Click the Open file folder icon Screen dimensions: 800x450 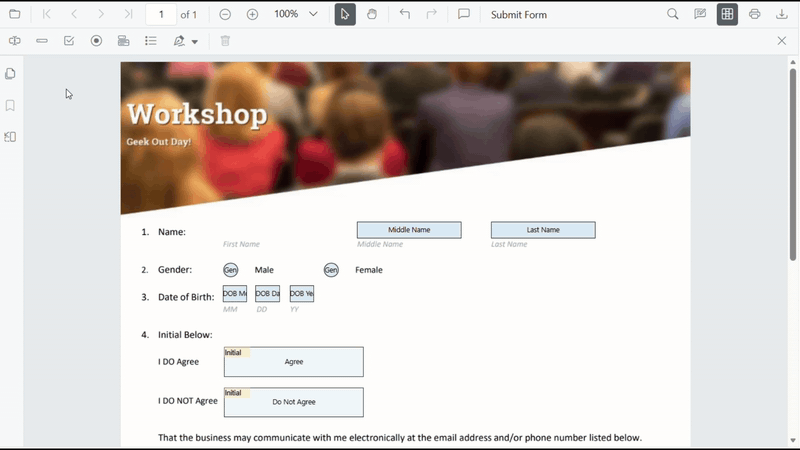pyautogui.click(x=14, y=14)
